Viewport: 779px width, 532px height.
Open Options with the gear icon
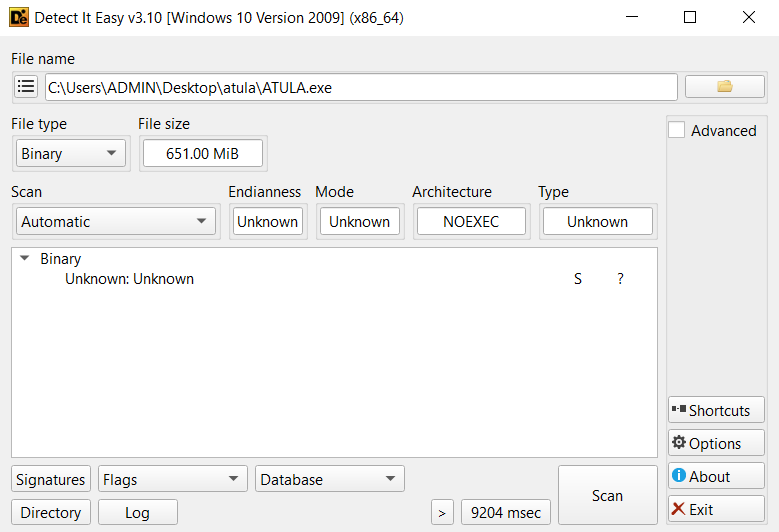(716, 443)
